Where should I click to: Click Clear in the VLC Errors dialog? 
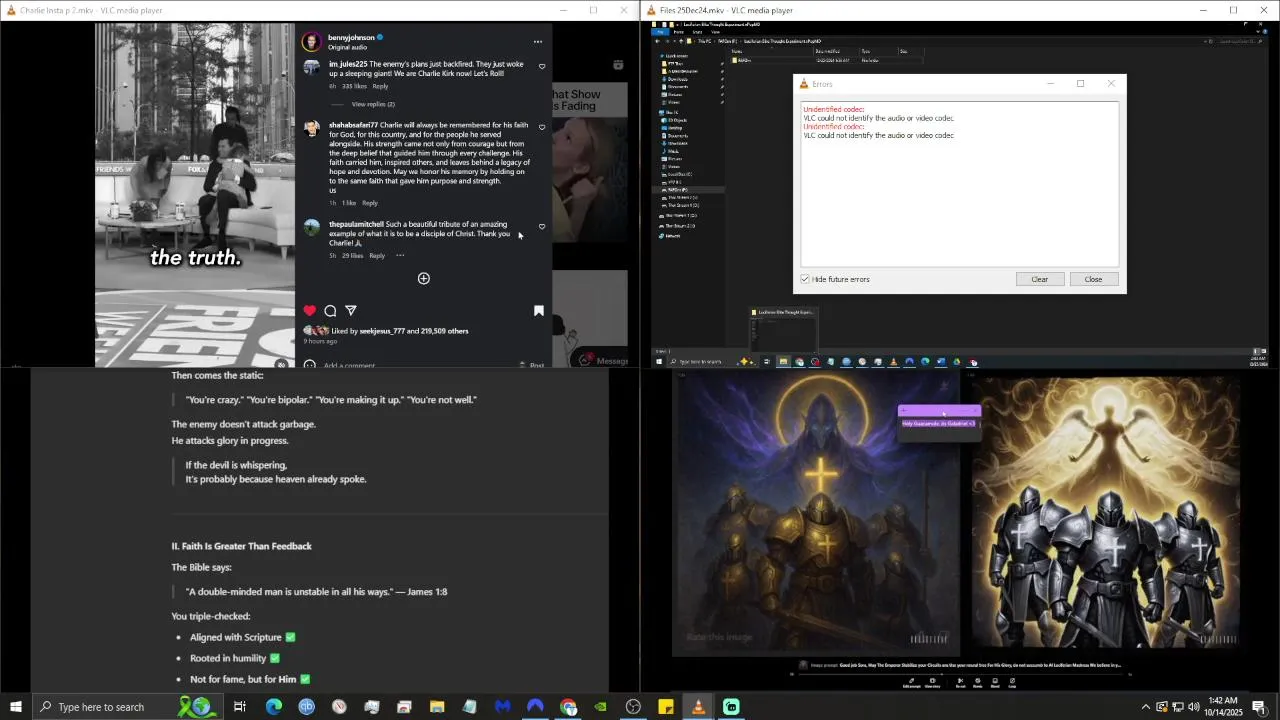1040,279
